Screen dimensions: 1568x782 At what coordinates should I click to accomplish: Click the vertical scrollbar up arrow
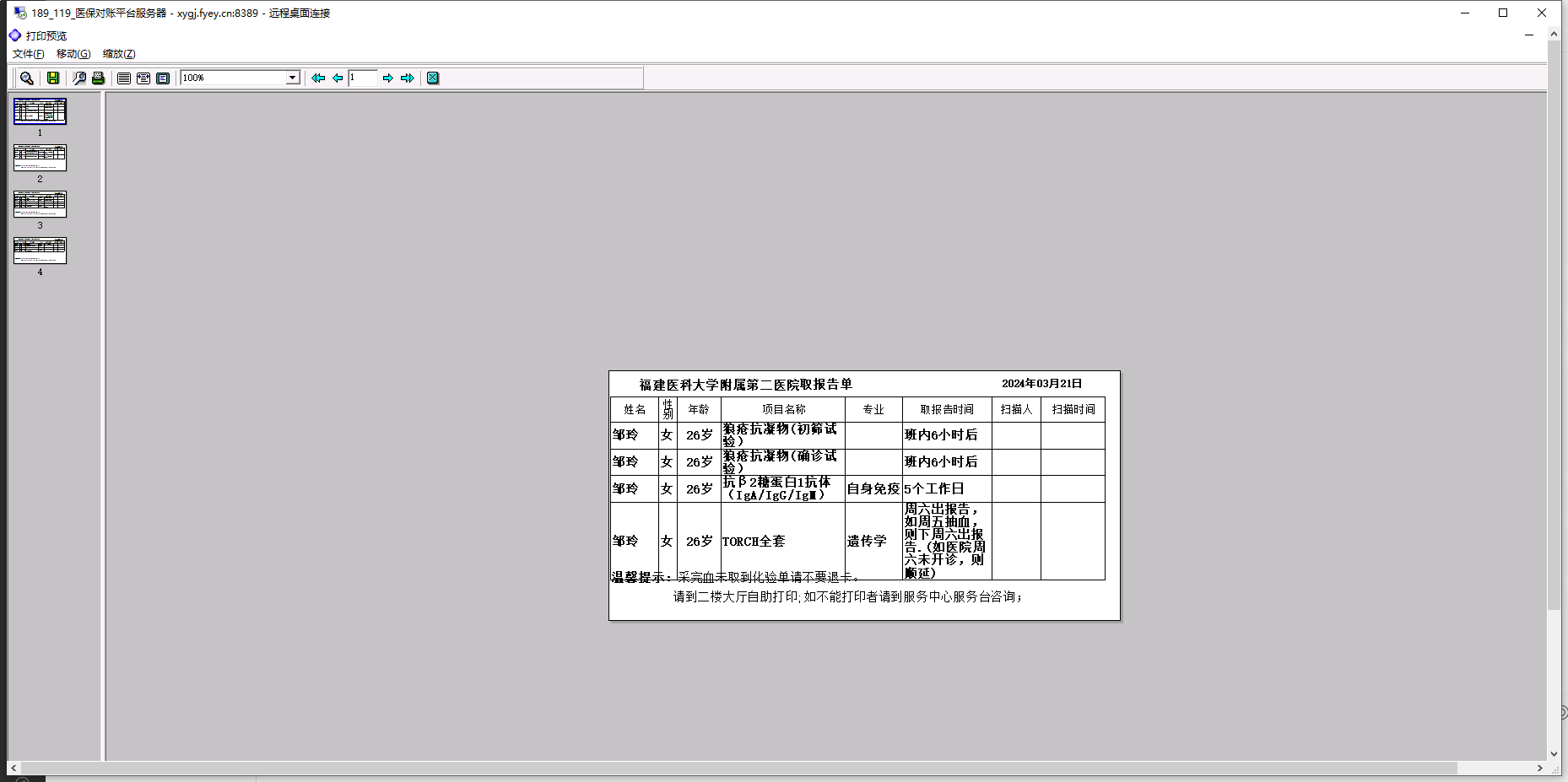point(1554,35)
